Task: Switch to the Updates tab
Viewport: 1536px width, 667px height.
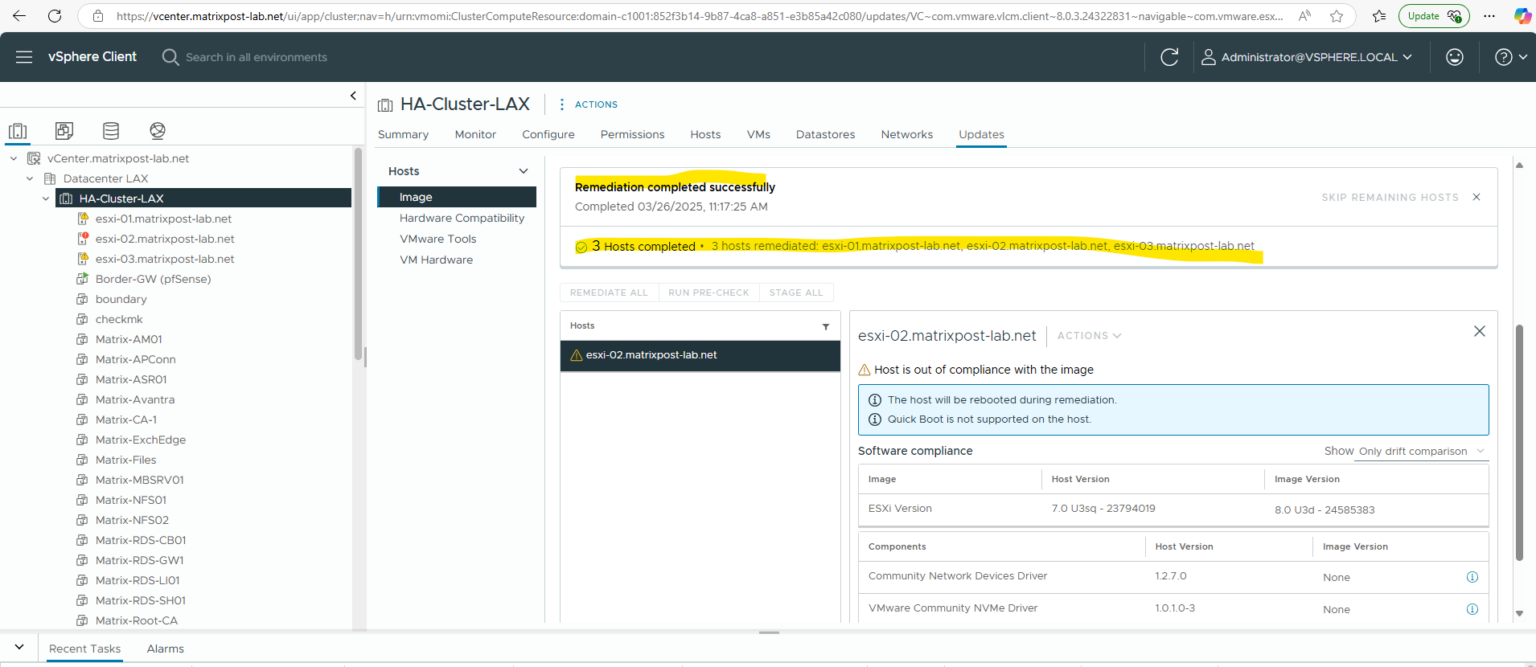Action: (981, 134)
